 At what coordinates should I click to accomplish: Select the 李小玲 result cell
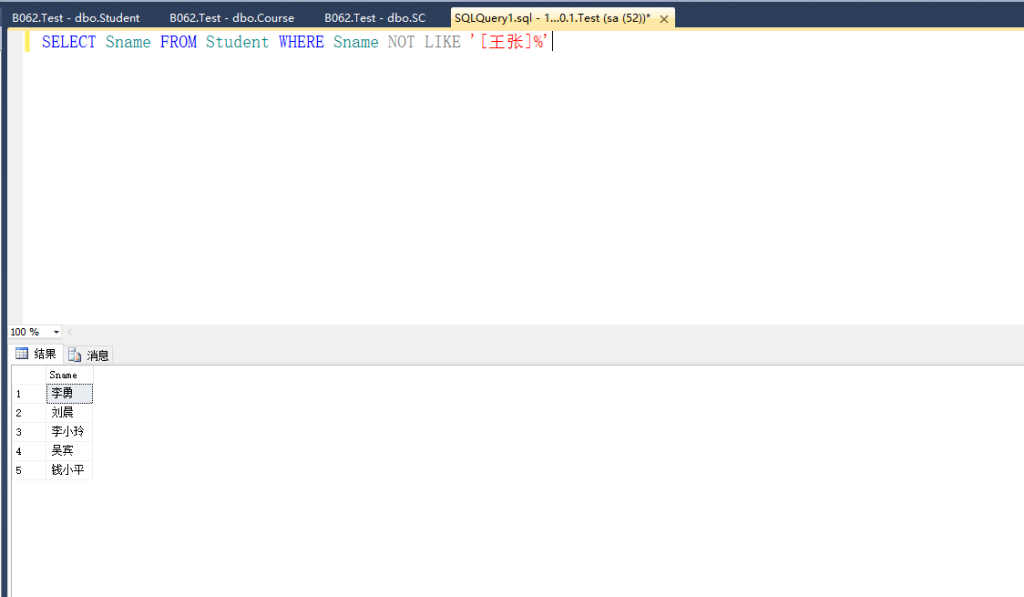(69, 431)
